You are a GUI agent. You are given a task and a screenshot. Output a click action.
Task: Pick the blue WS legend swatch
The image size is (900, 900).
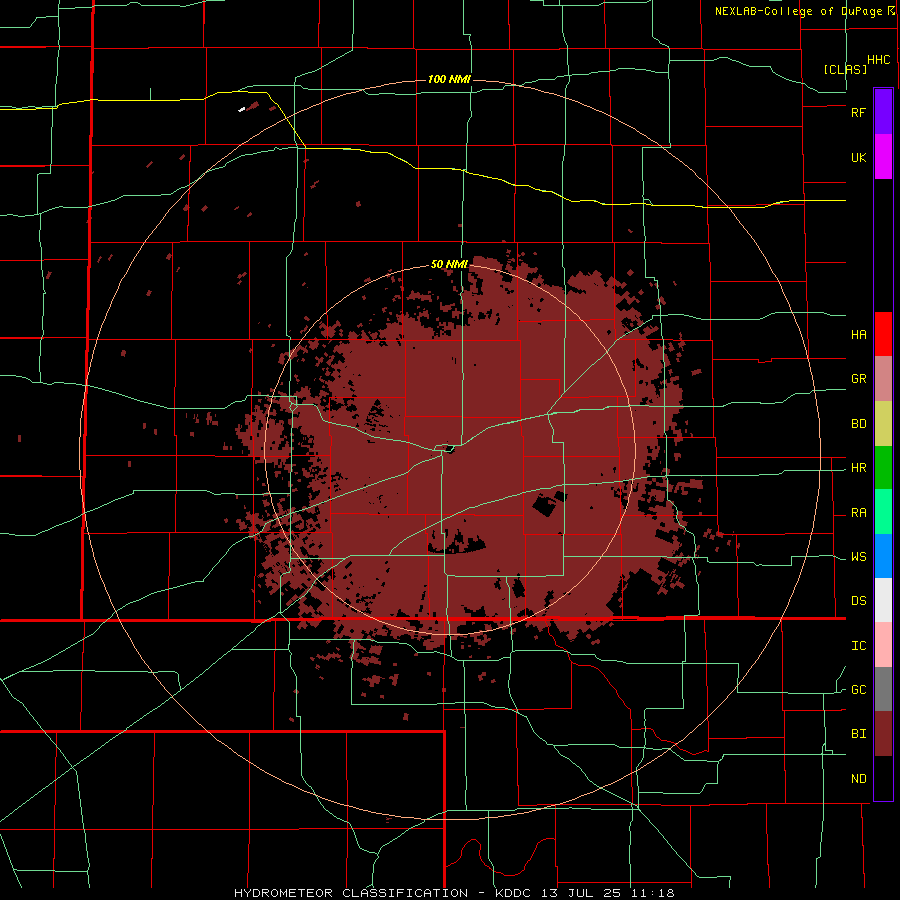883,556
